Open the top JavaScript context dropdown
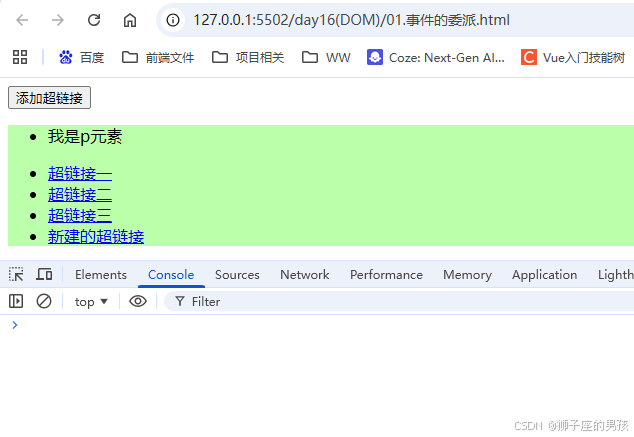Image resolution: width=634 pixels, height=437 pixels. [x=91, y=302]
